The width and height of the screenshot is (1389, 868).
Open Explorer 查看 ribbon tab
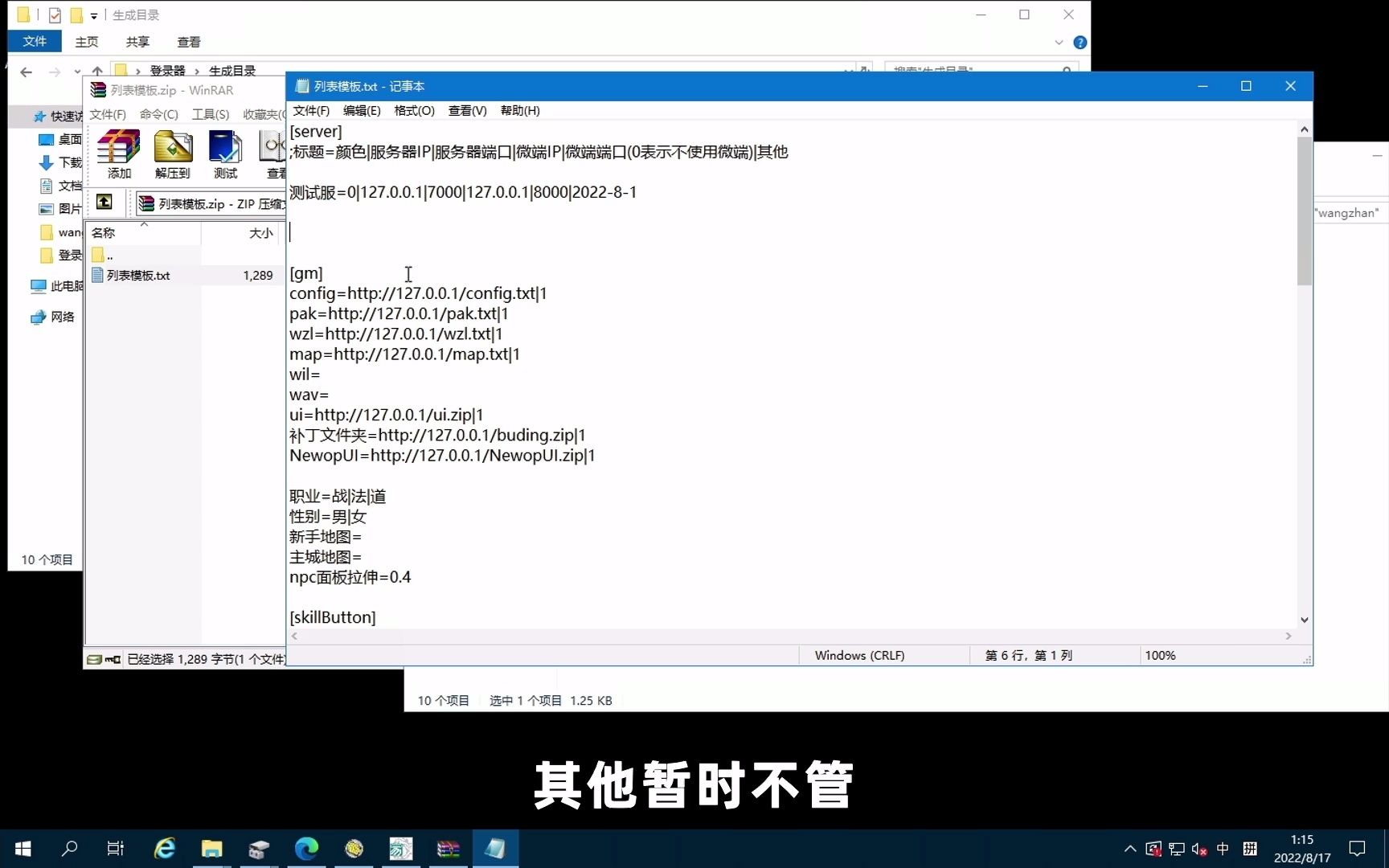(x=189, y=42)
